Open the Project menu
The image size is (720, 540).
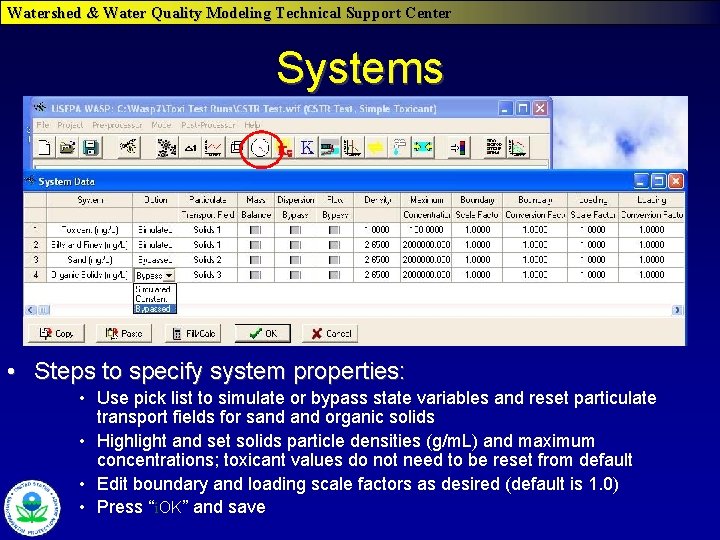point(70,125)
